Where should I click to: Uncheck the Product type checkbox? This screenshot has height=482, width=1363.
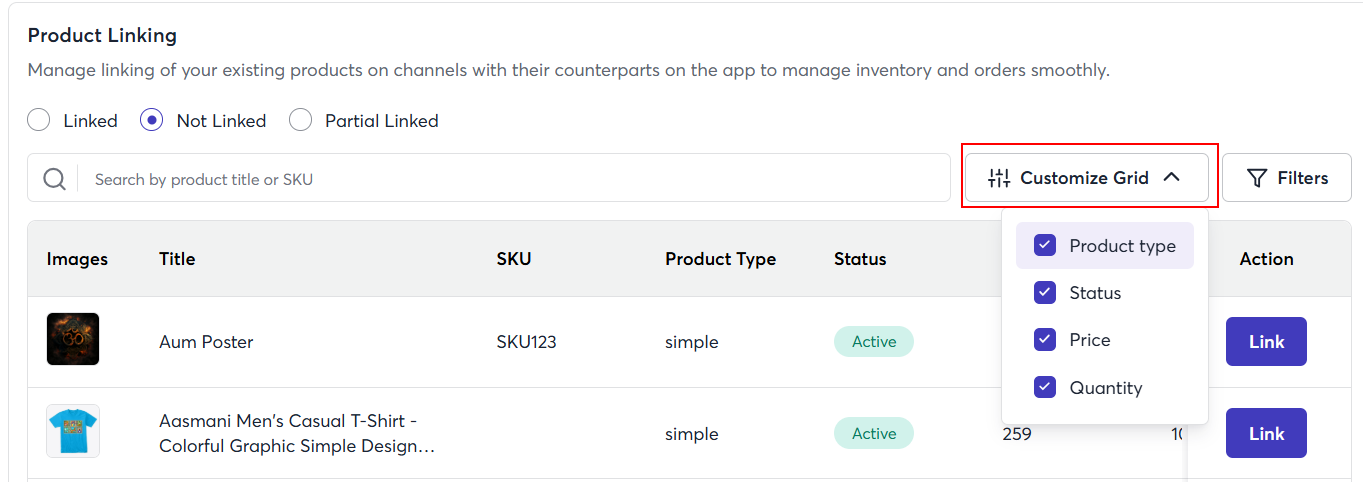[x=1045, y=246]
